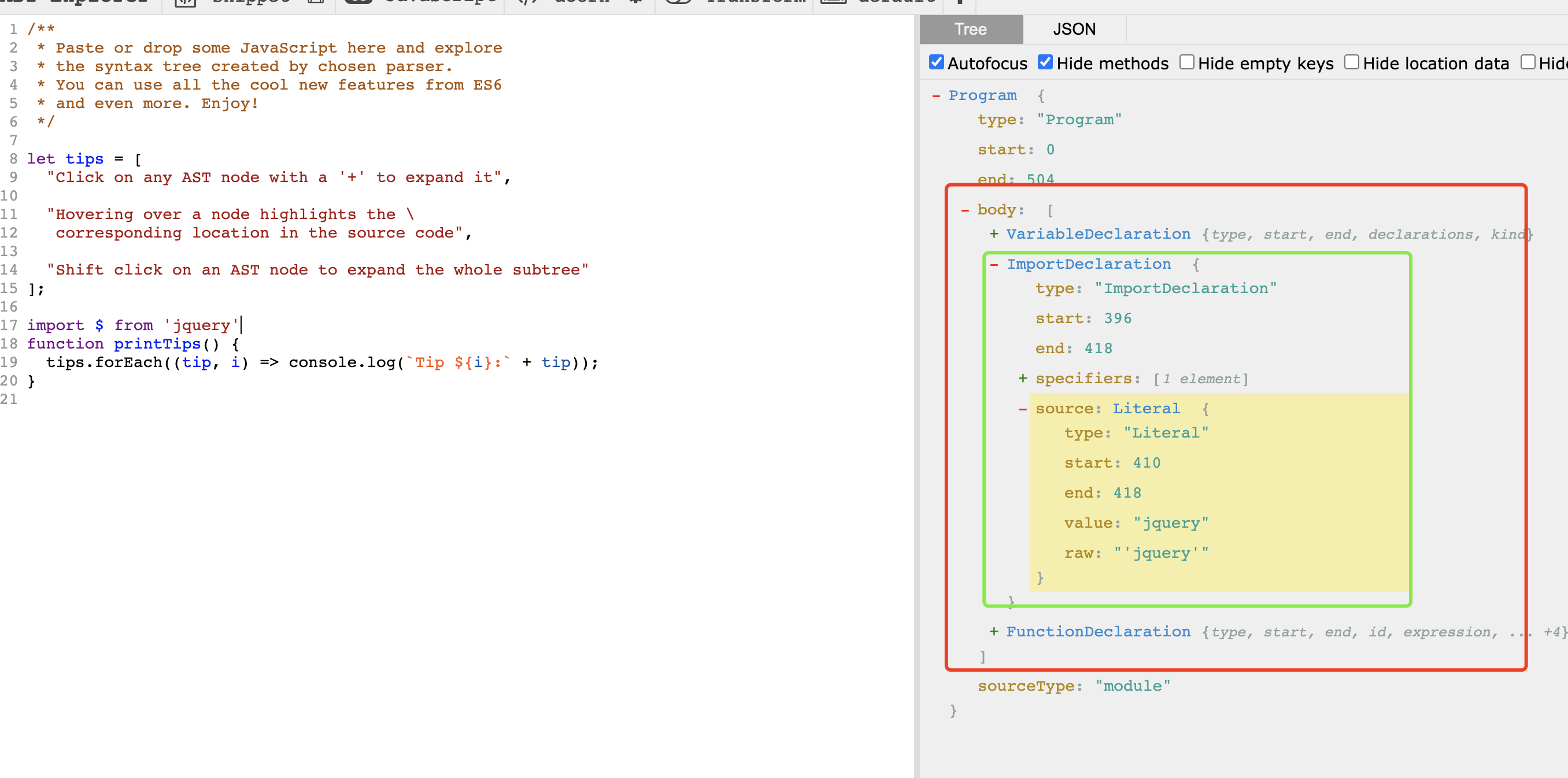Viewport: 1568px width, 778px height.
Task: Expand the FunctionDeclaration node
Action: [993, 632]
